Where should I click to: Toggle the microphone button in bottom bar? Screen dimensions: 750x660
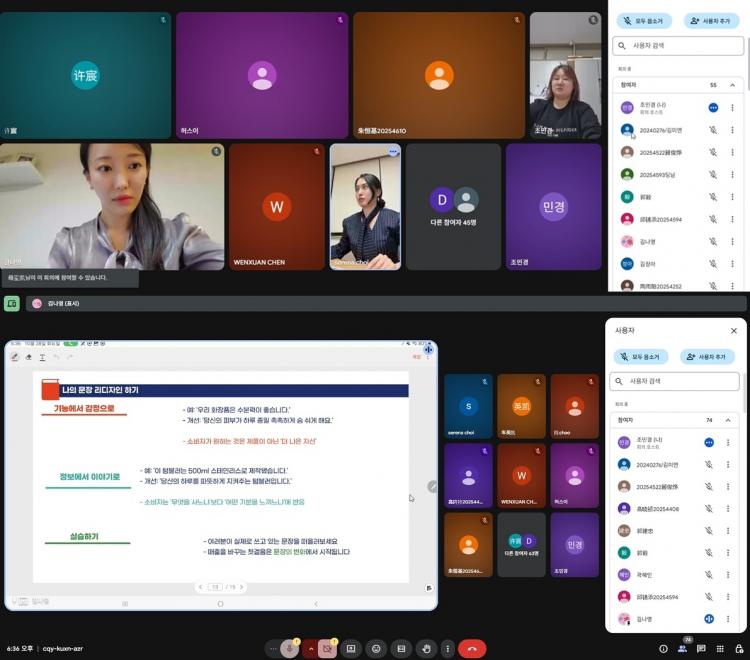291,648
